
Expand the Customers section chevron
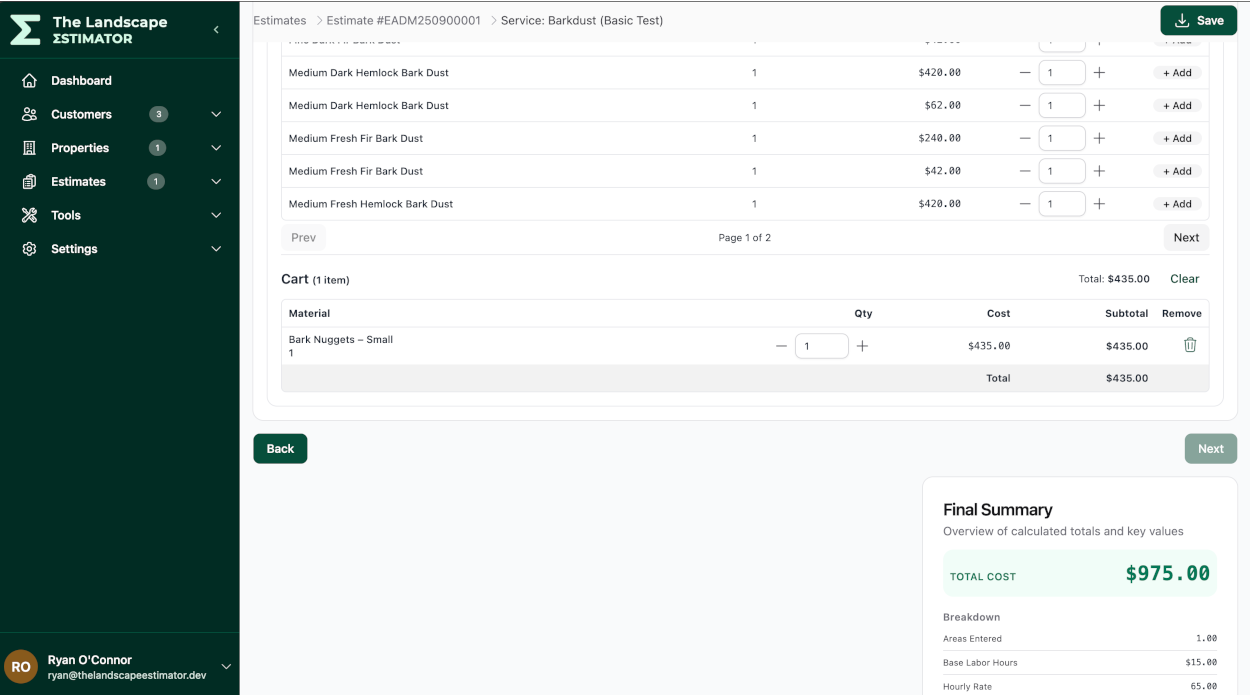(216, 114)
